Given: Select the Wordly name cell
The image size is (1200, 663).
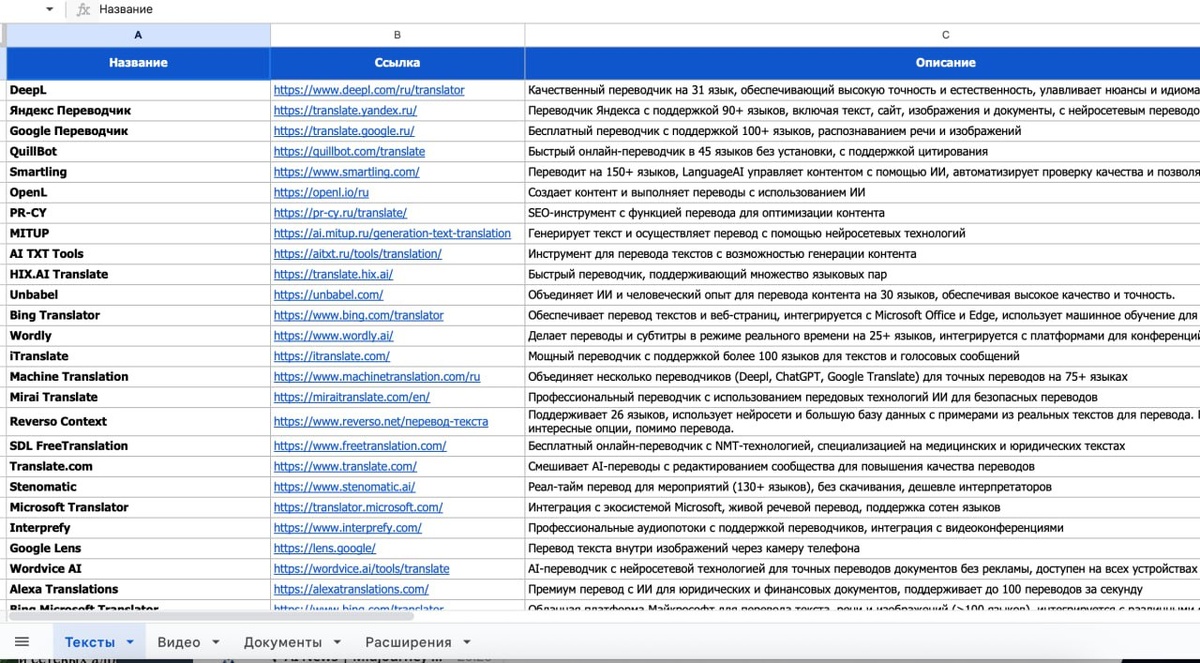Looking at the screenshot, I should (x=138, y=336).
